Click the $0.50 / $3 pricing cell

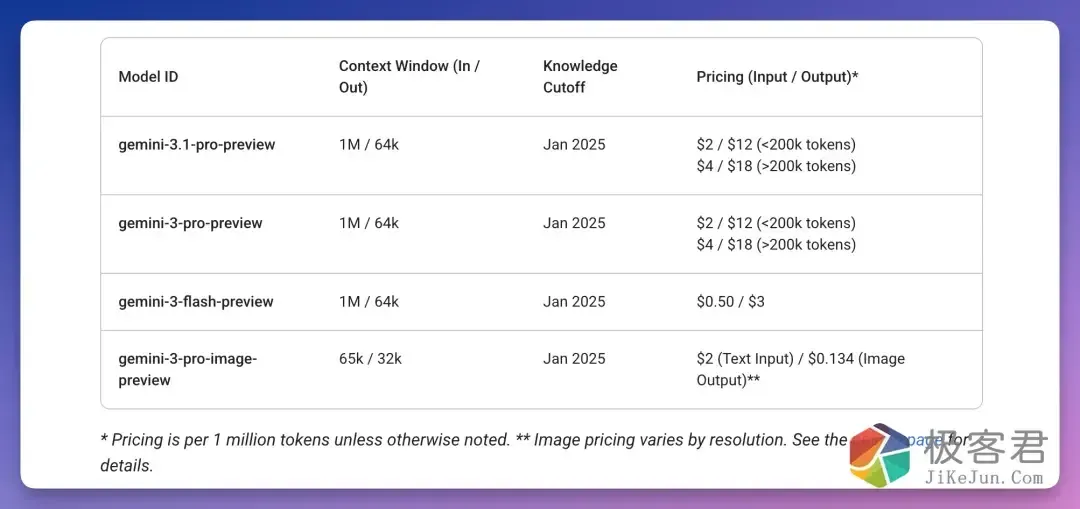click(x=730, y=302)
